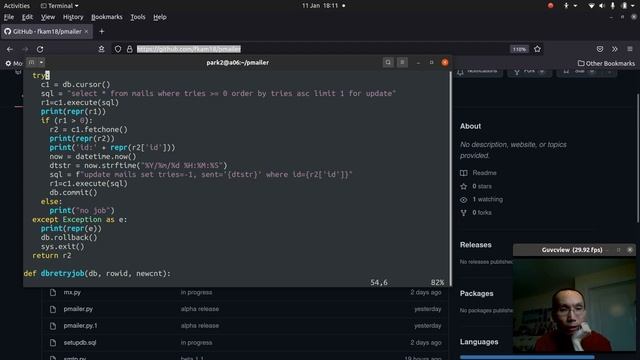Open the system menu dropdown arrow

pos(634,6)
